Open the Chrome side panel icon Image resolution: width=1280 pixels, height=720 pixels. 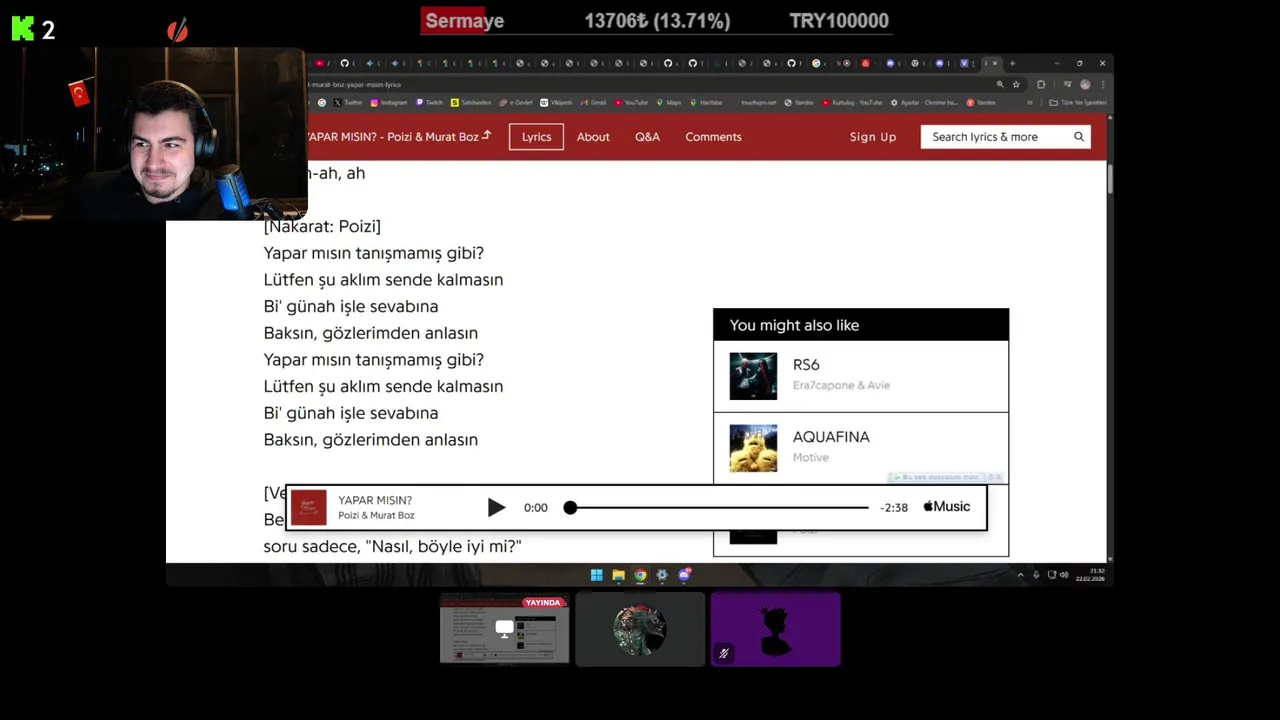(1067, 85)
